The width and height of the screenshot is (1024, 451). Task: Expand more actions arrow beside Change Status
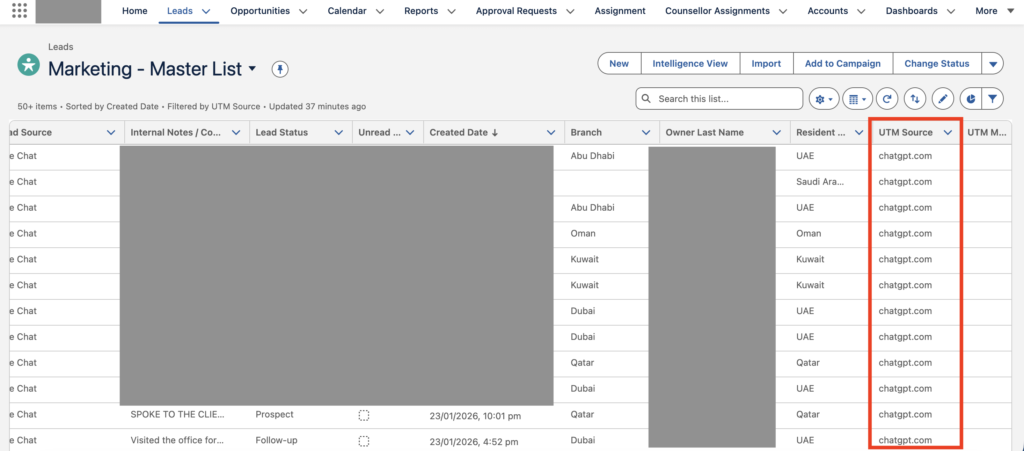pos(992,64)
